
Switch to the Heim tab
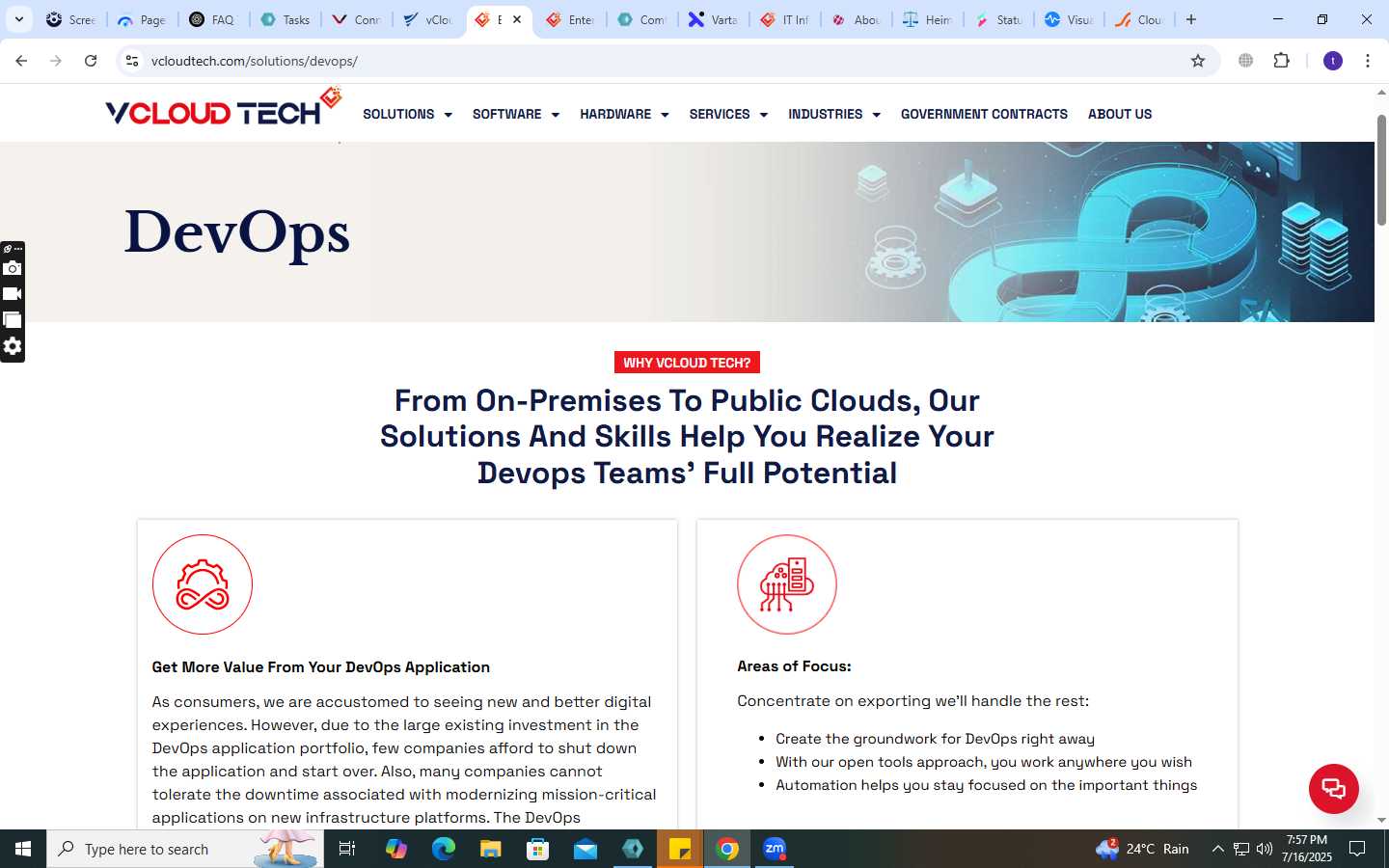927,19
